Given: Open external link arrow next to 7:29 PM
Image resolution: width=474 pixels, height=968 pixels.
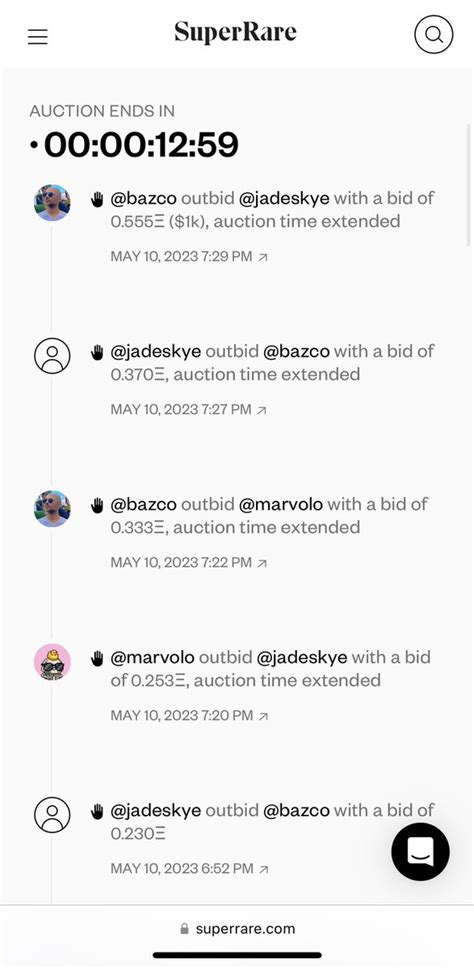Looking at the screenshot, I should click(x=263, y=257).
